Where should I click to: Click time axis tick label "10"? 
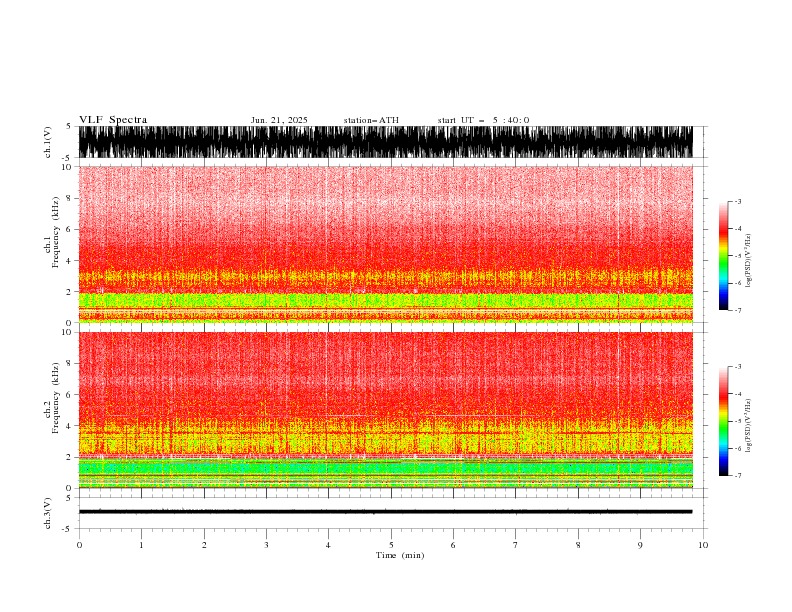pos(703,545)
